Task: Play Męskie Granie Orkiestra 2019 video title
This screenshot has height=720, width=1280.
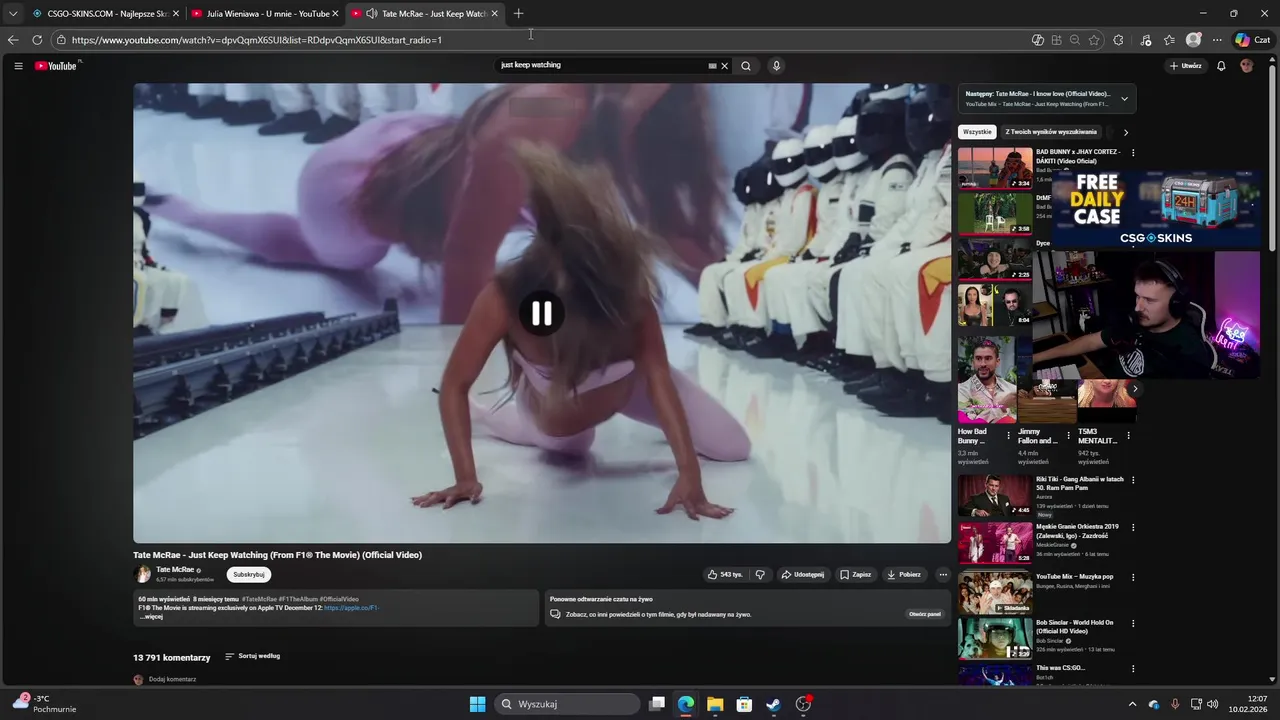Action: point(1077,531)
